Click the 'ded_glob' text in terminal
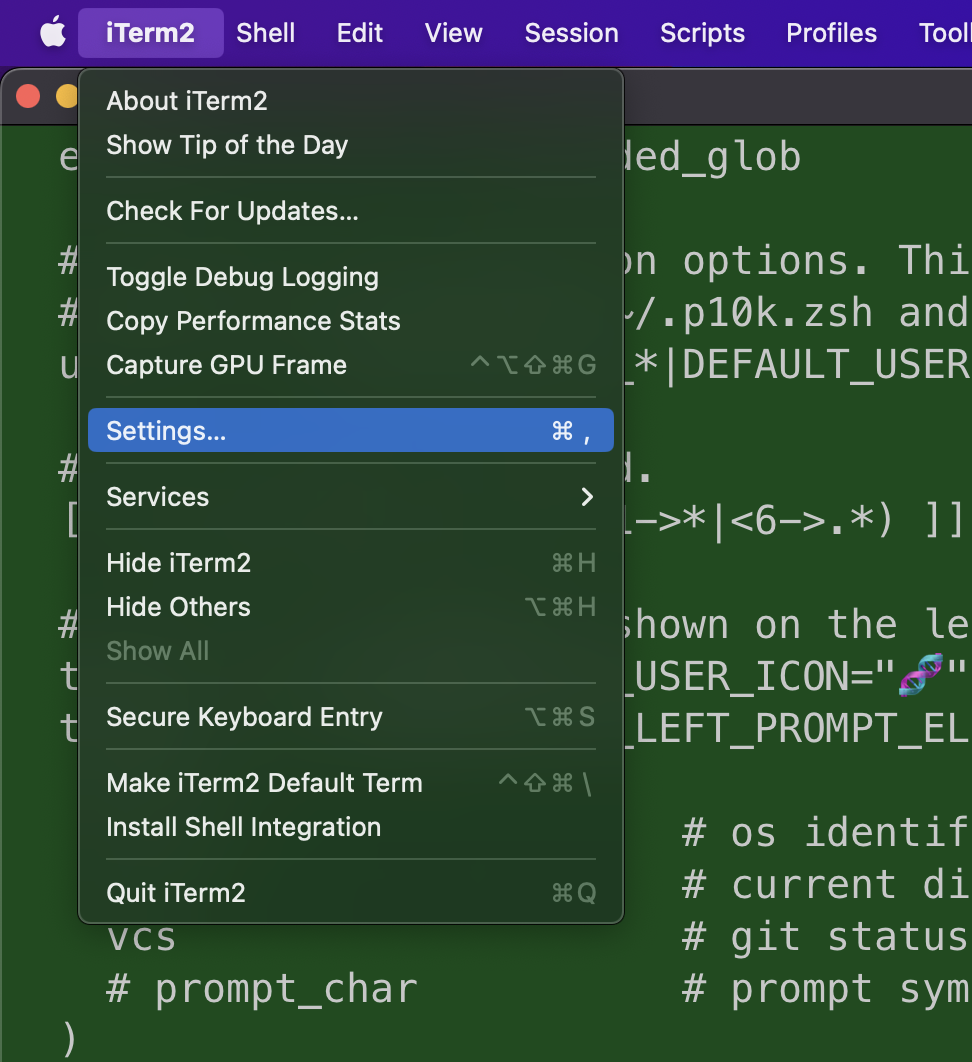This screenshot has height=1062, width=972. coord(711,157)
